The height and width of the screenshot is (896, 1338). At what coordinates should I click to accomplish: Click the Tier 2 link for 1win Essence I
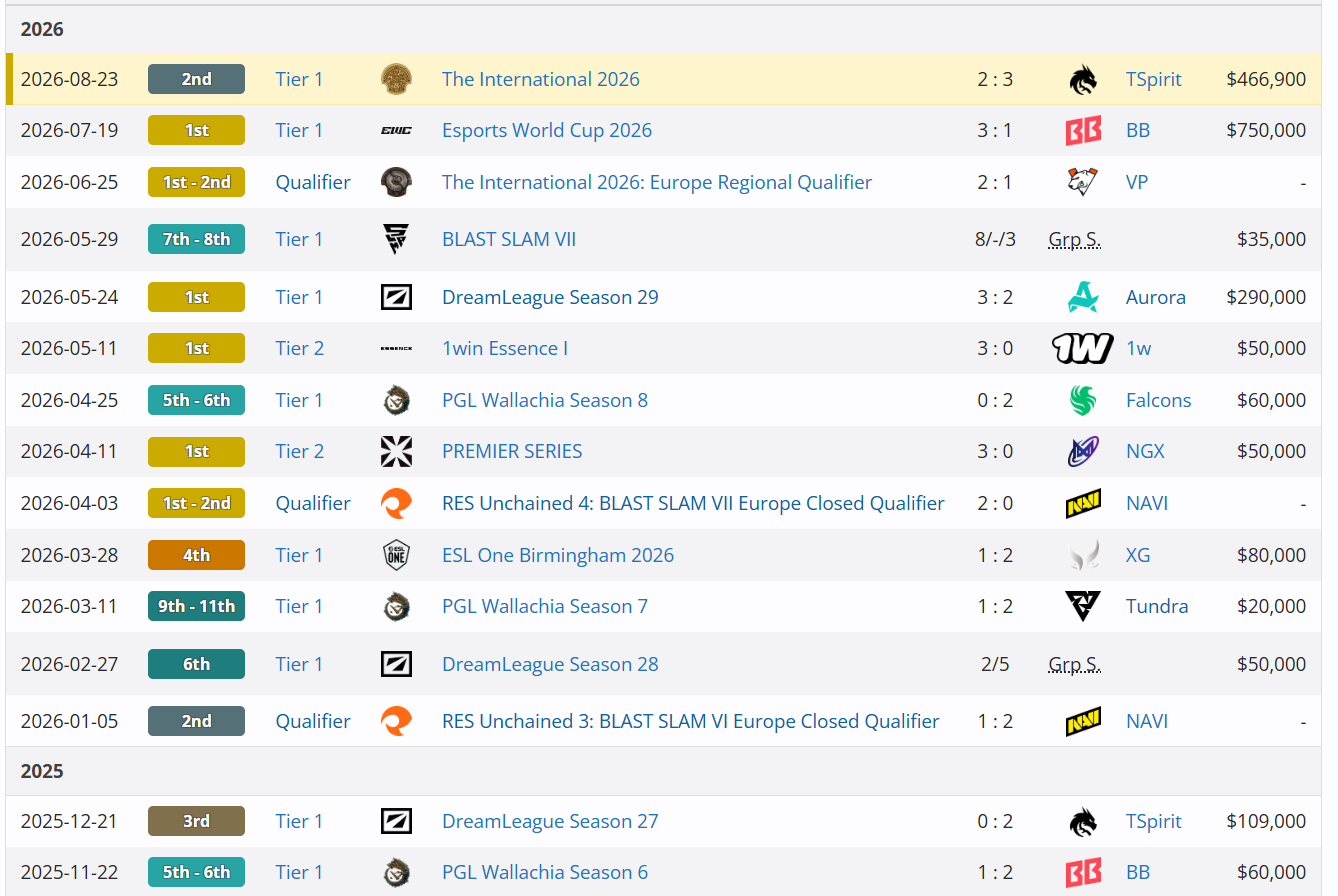pos(300,348)
